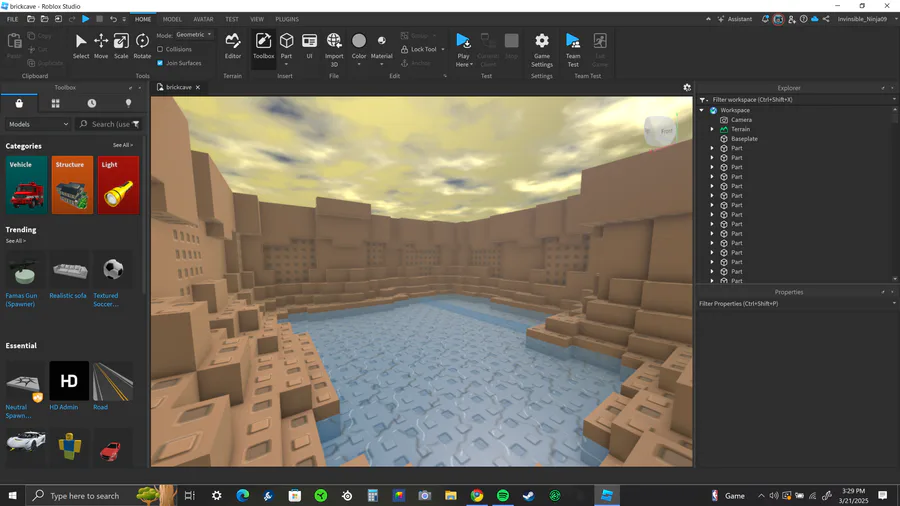
Task: Switch to the MODEL ribbon tab
Action: pos(172,19)
